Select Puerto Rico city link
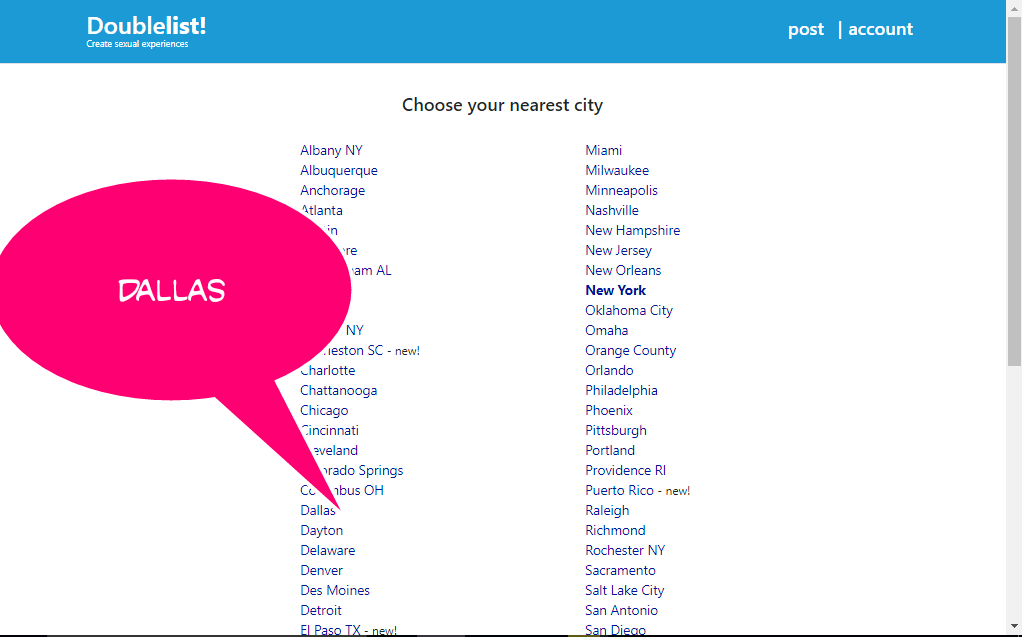Screen dimensions: 1022x637 click(x=619, y=490)
